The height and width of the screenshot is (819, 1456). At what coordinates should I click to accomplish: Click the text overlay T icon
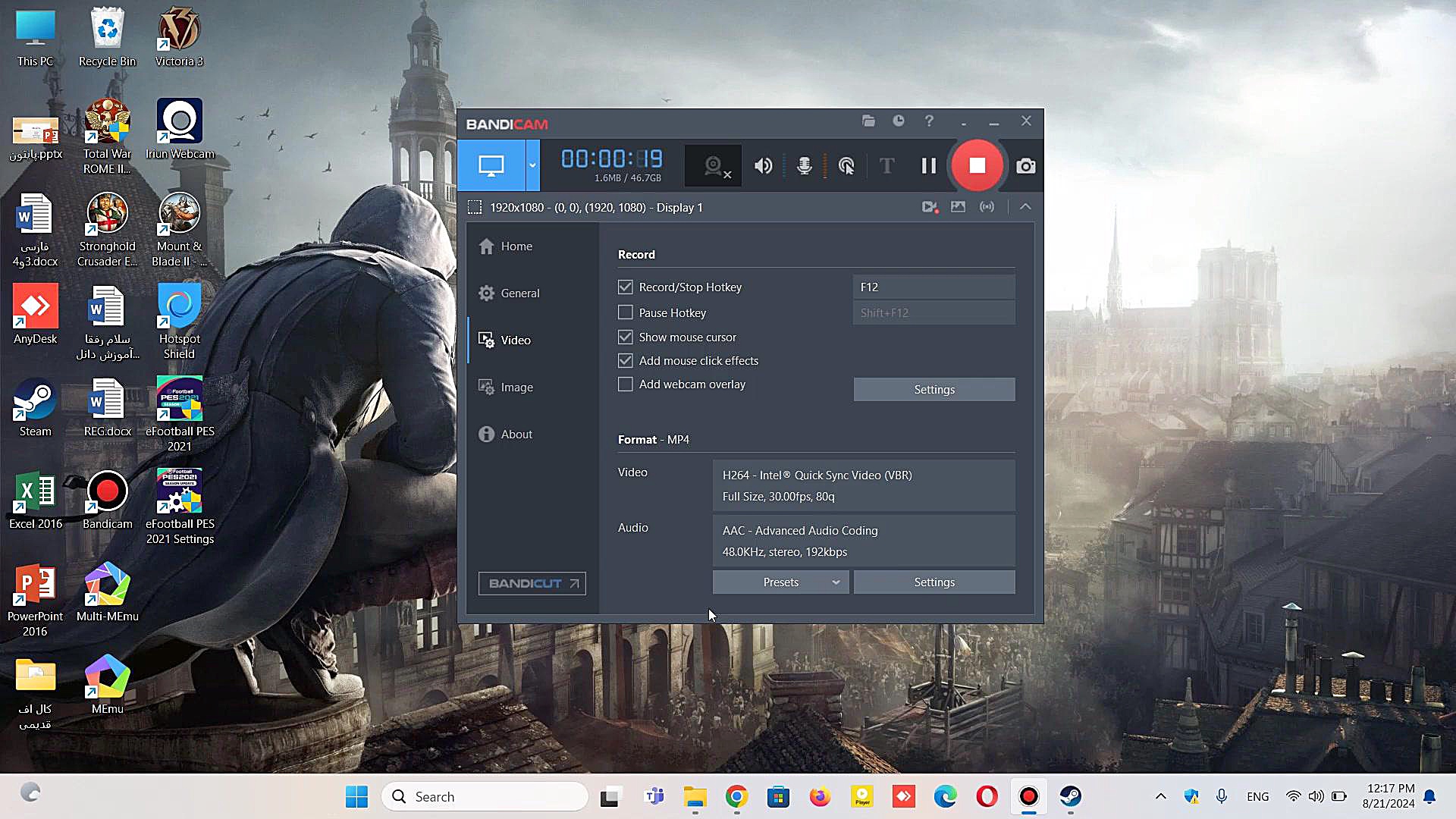click(886, 165)
